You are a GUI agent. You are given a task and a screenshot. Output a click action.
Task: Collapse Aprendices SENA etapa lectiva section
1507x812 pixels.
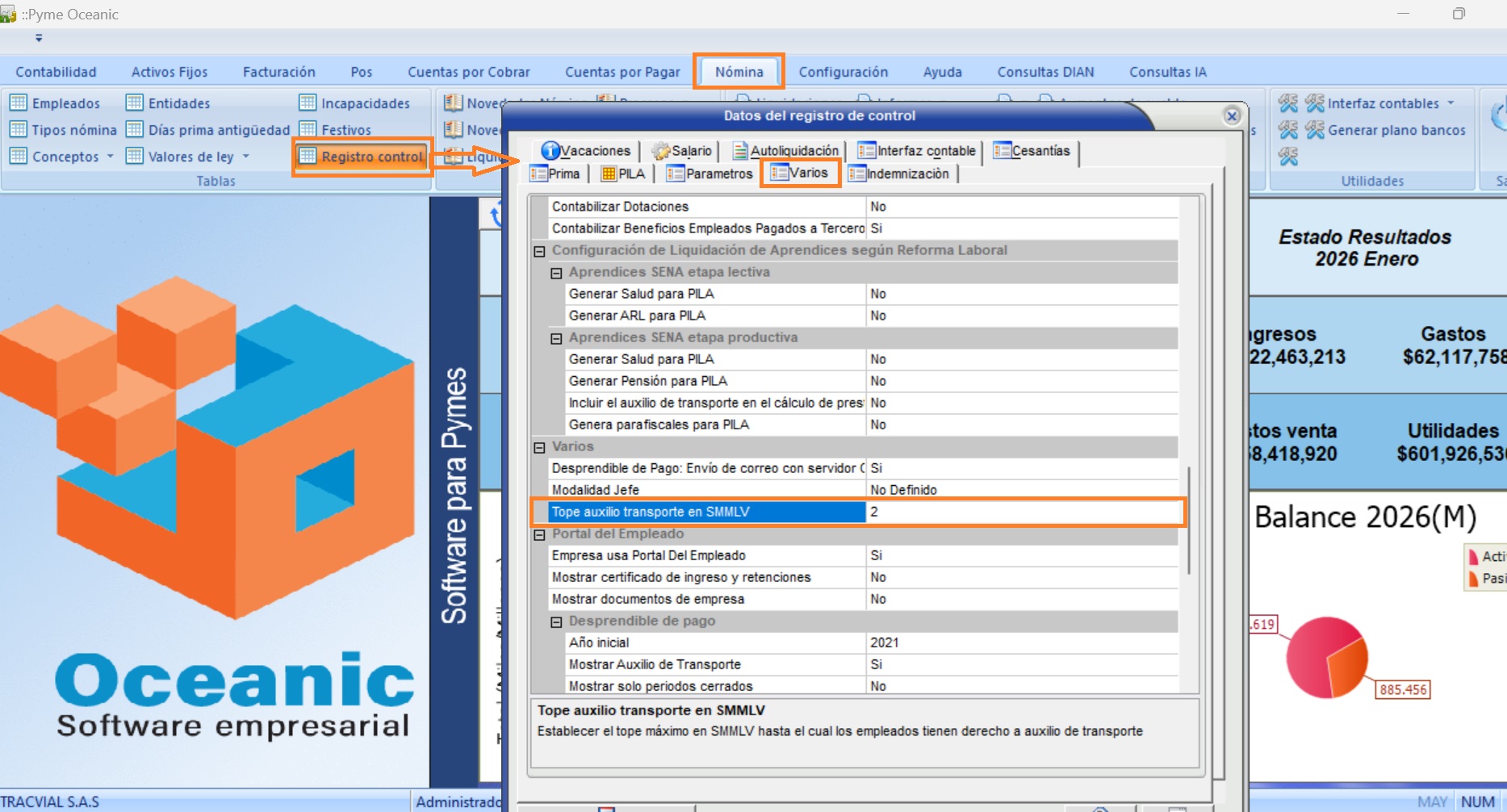pyautogui.click(x=556, y=273)
